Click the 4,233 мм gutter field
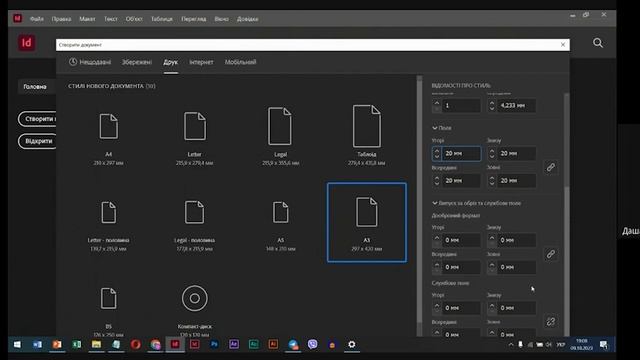The image size is (640, 360). point(516,106)
